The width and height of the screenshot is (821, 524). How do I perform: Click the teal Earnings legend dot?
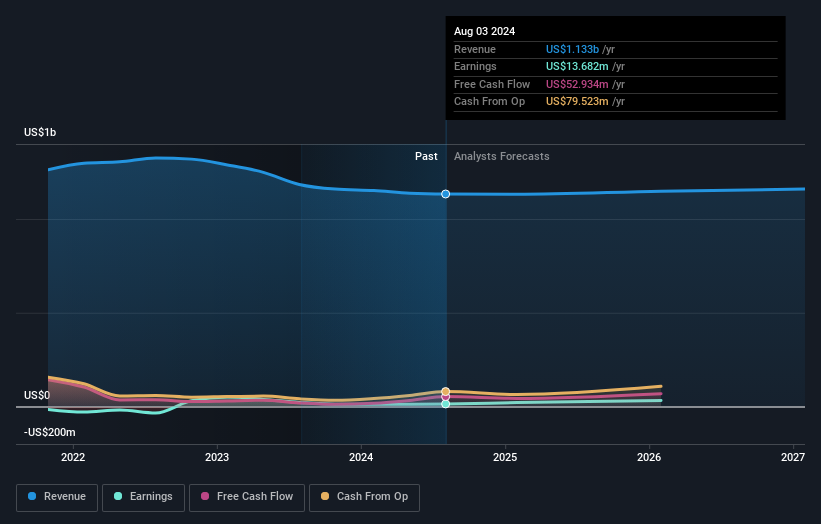pos(118,496)
